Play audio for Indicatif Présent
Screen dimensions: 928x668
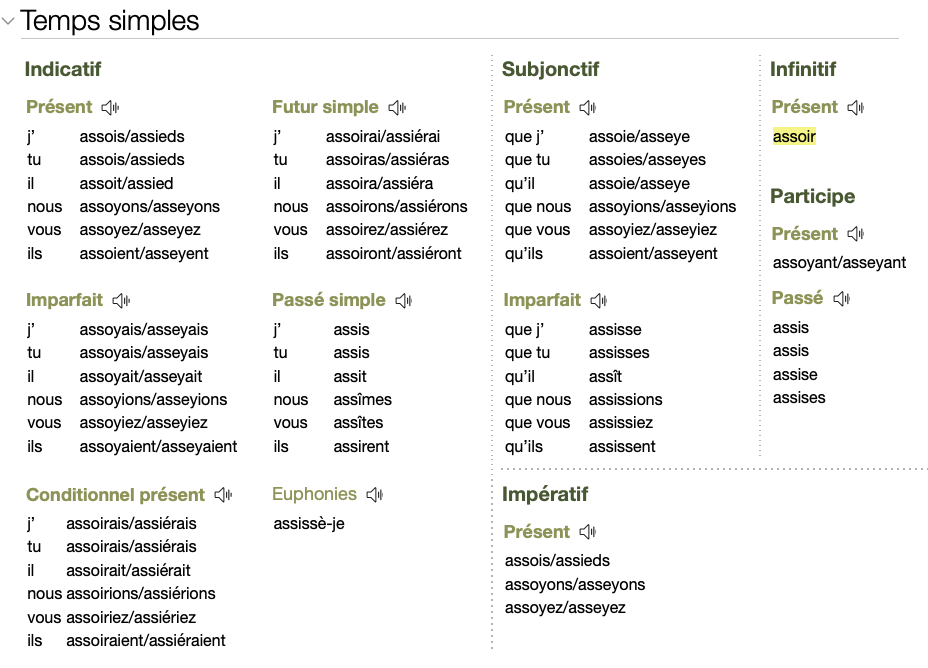(110, 108)
